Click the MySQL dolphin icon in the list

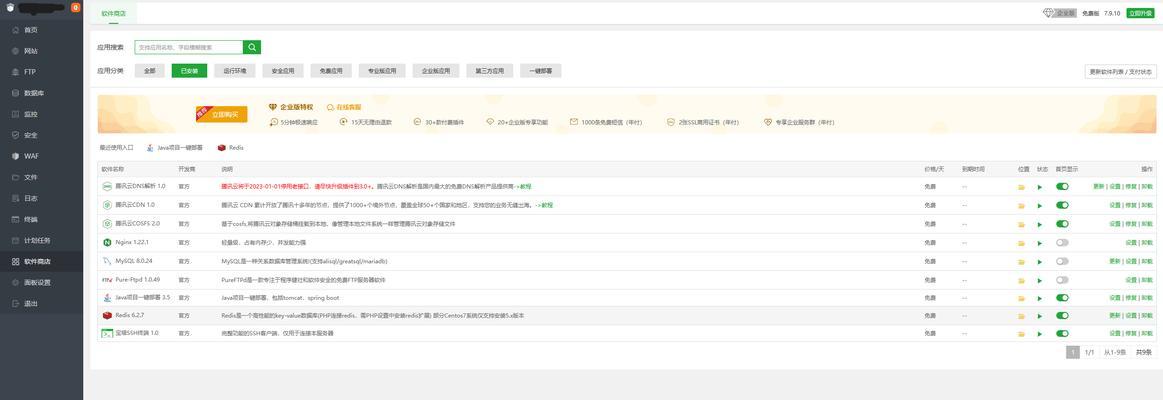[107, 261]
